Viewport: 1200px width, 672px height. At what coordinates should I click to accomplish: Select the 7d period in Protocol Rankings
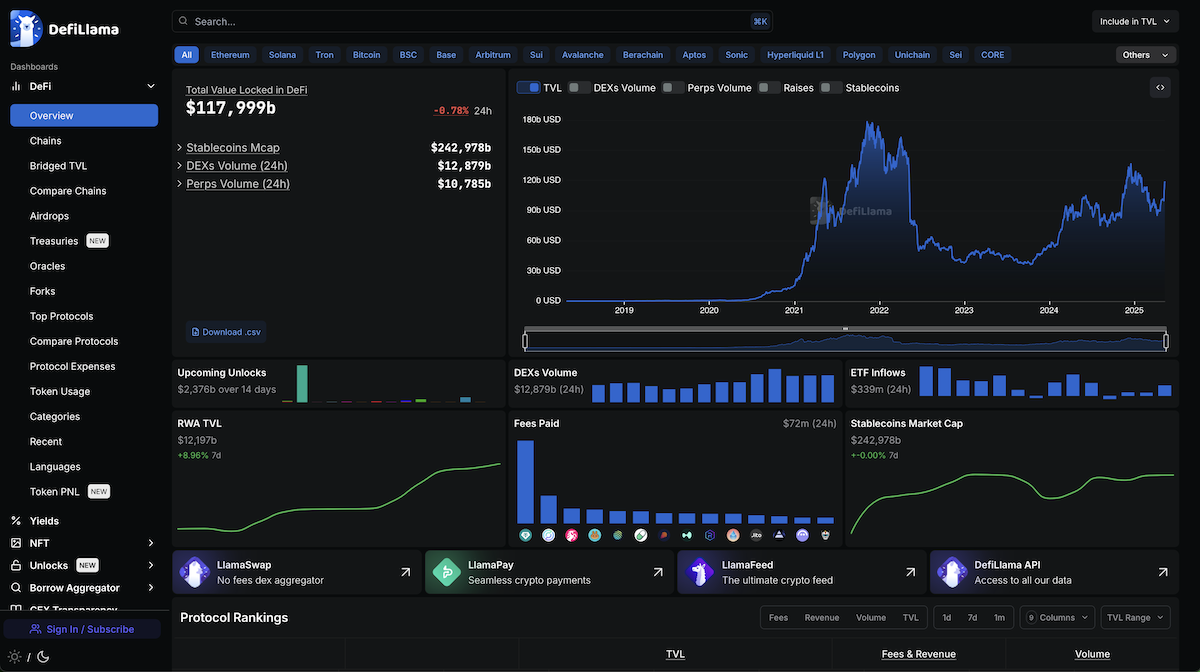pyautogui.click(x=972, y=618)
